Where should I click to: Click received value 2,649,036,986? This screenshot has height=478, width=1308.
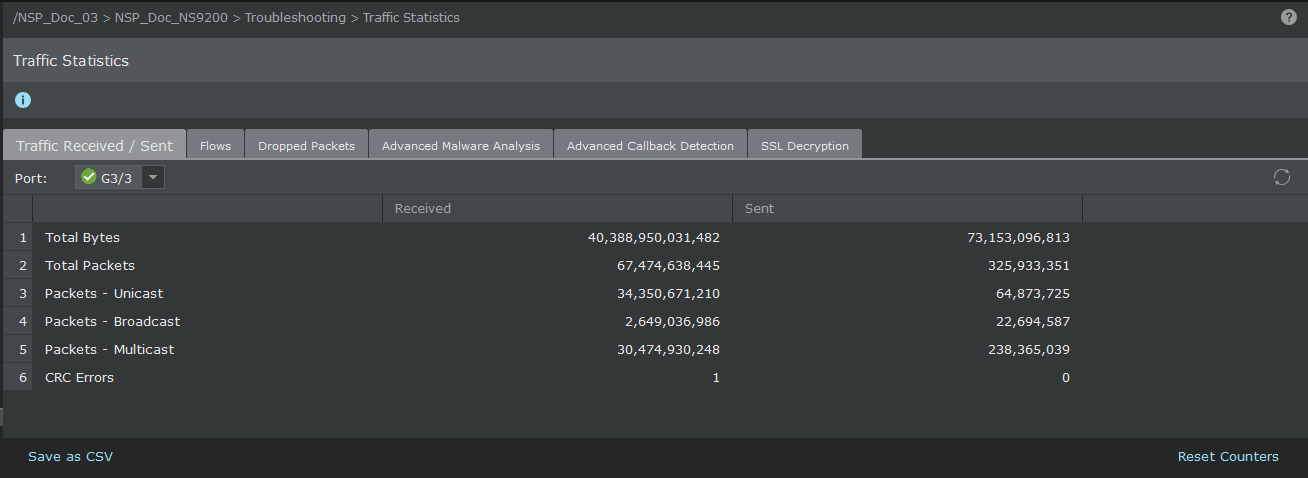(x=673, y=322)
